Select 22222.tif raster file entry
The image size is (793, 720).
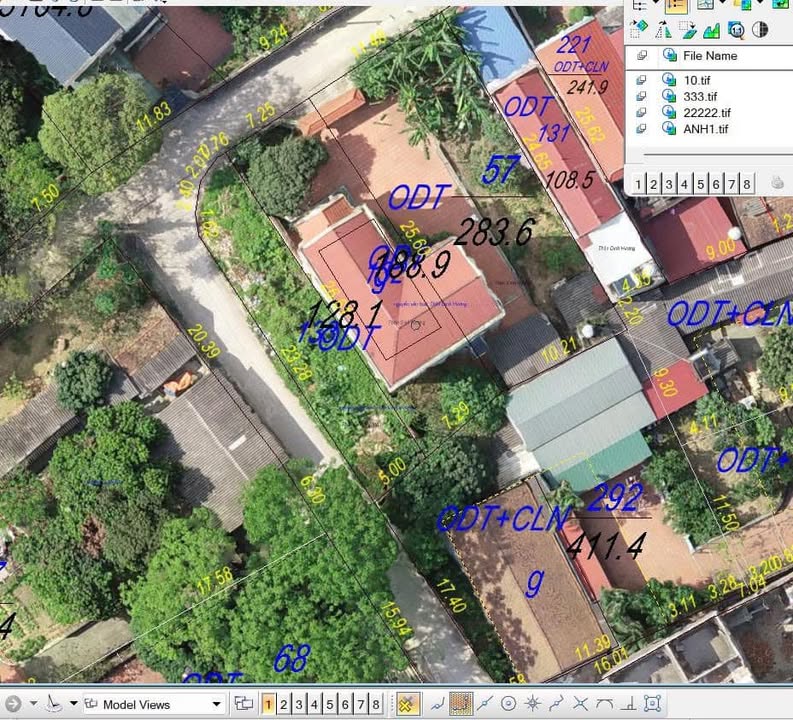coord(707,112)
